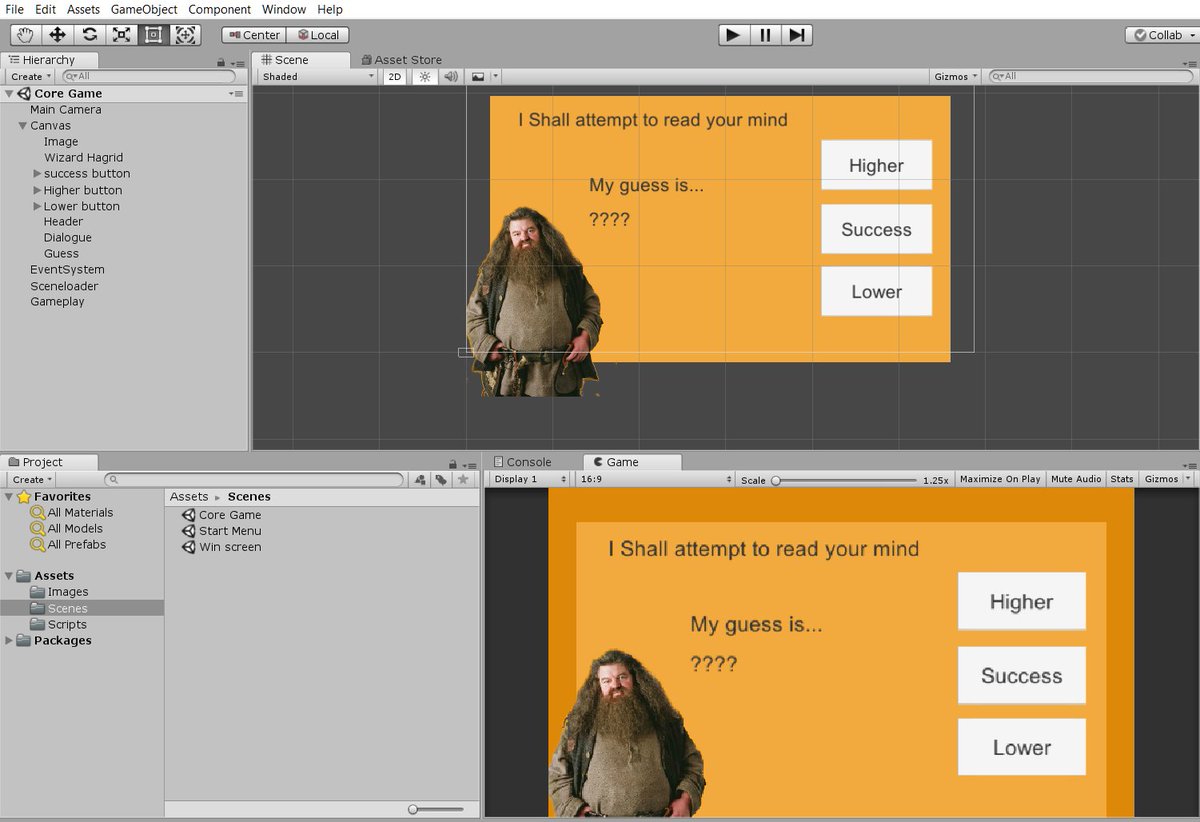Open the Shaded draw mode dropdown
This screenshot has height=822, width=1200.
point(317,76)
